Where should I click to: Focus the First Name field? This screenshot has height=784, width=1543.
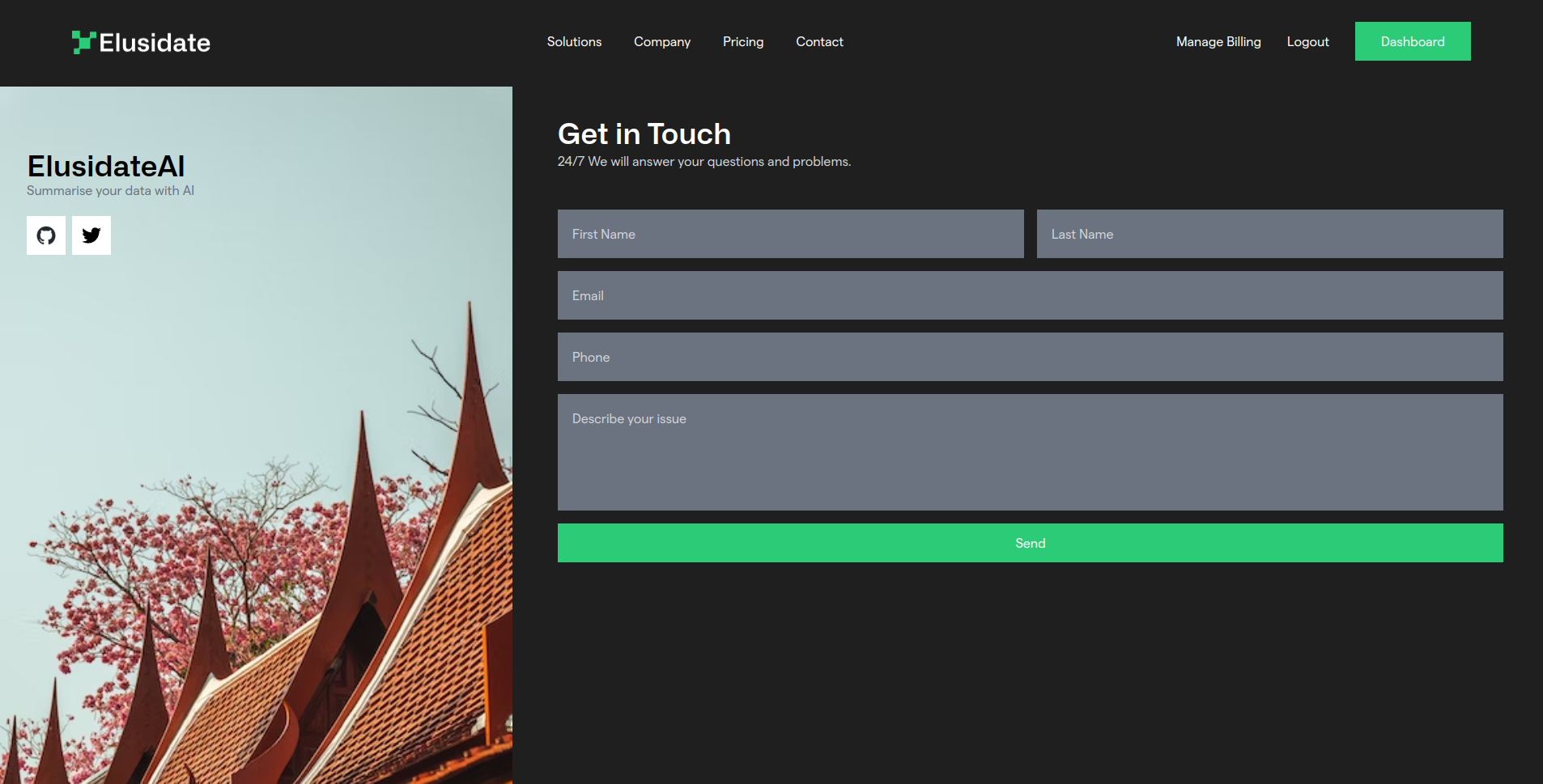791,234
